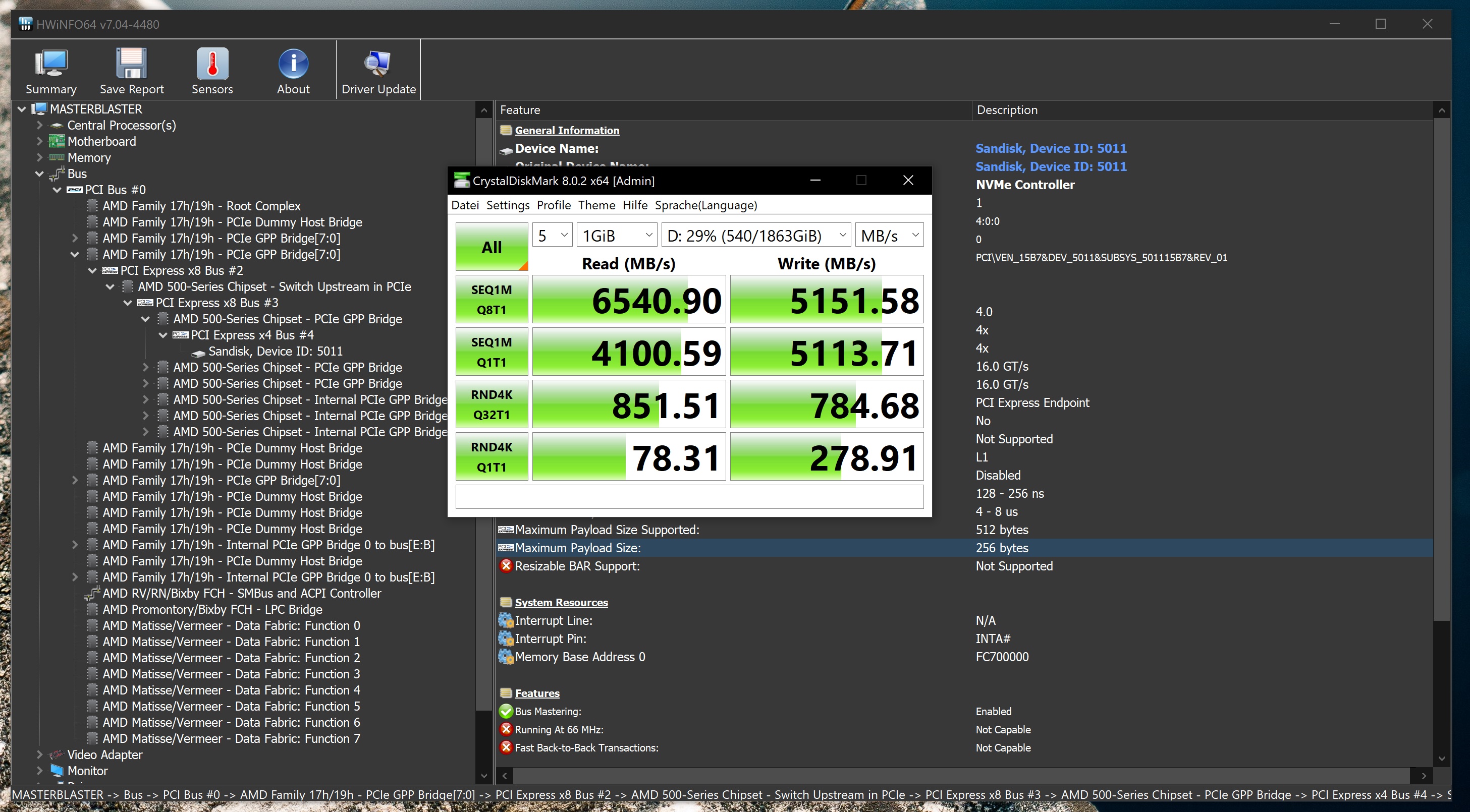Open the 1GiB test size dropdown

click(x=616, y=236)
